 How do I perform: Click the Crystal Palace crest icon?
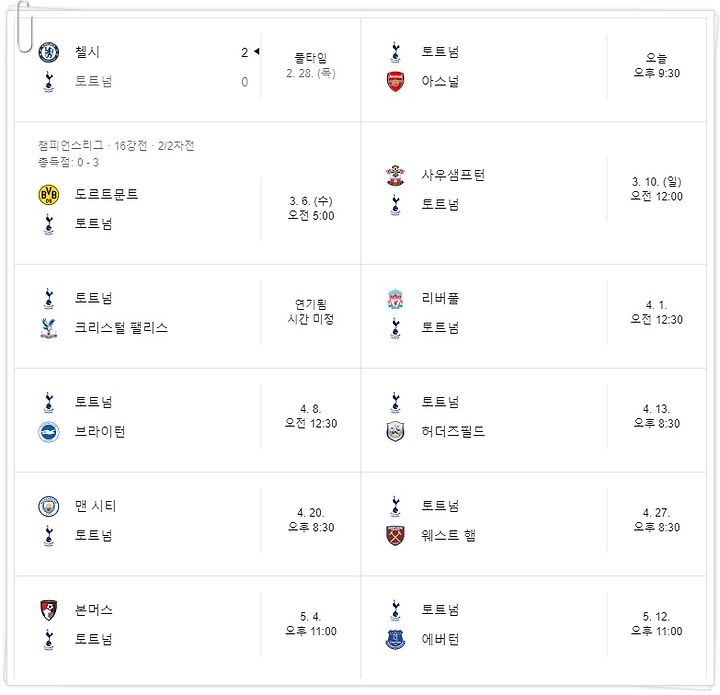click(x=49, y=328)
